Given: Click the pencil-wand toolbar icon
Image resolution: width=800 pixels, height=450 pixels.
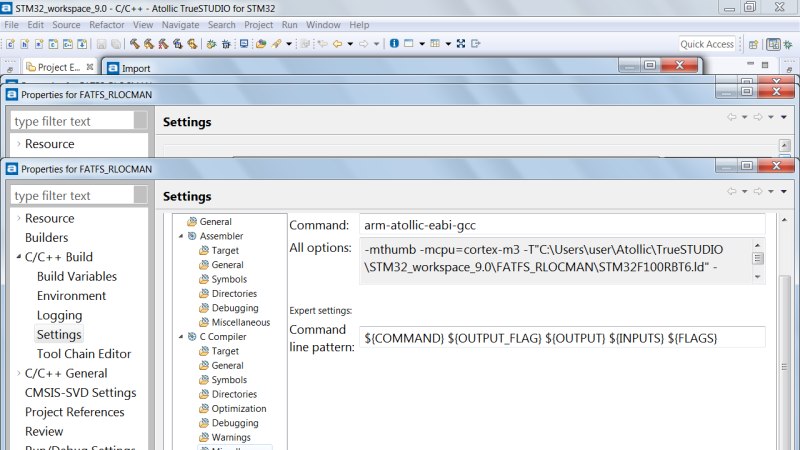Looking at the screenshot, I should coord(277,44).
